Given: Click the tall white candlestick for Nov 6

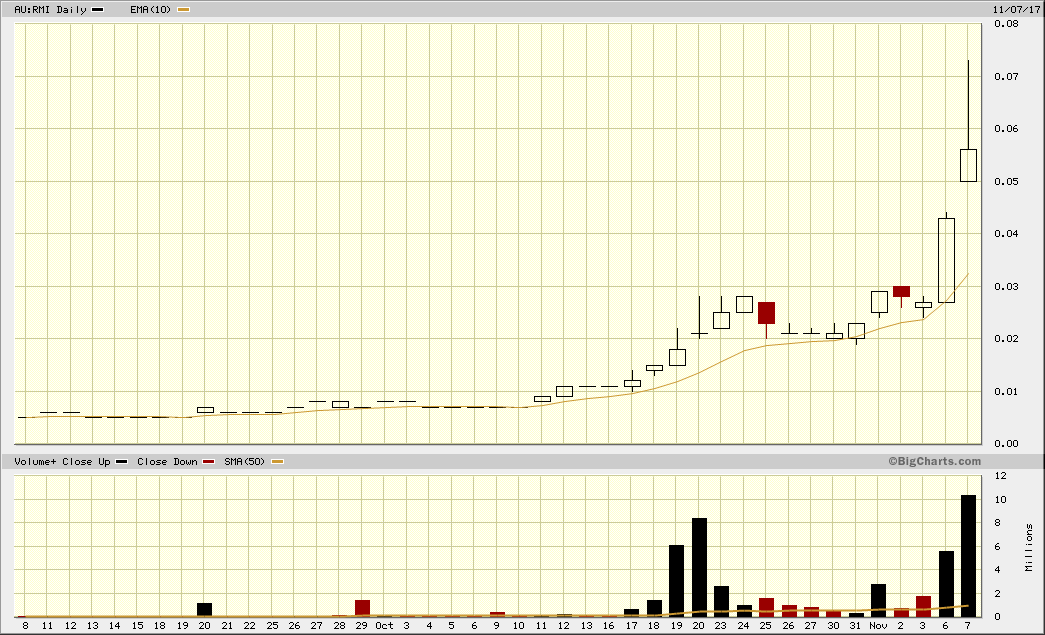Looking at the screenshot, I should (946, 261).
